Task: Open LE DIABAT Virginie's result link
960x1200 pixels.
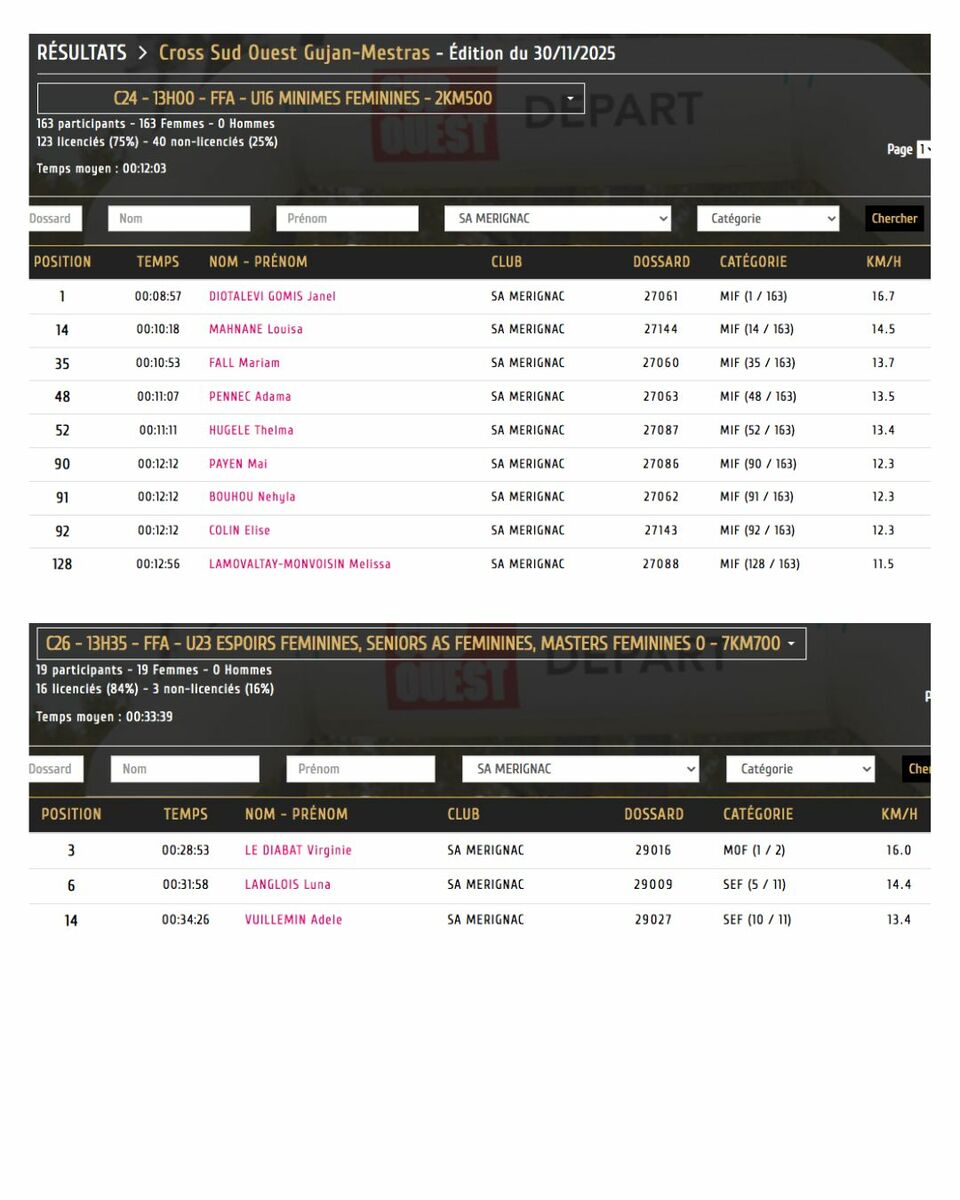Action: click(298, 851)
